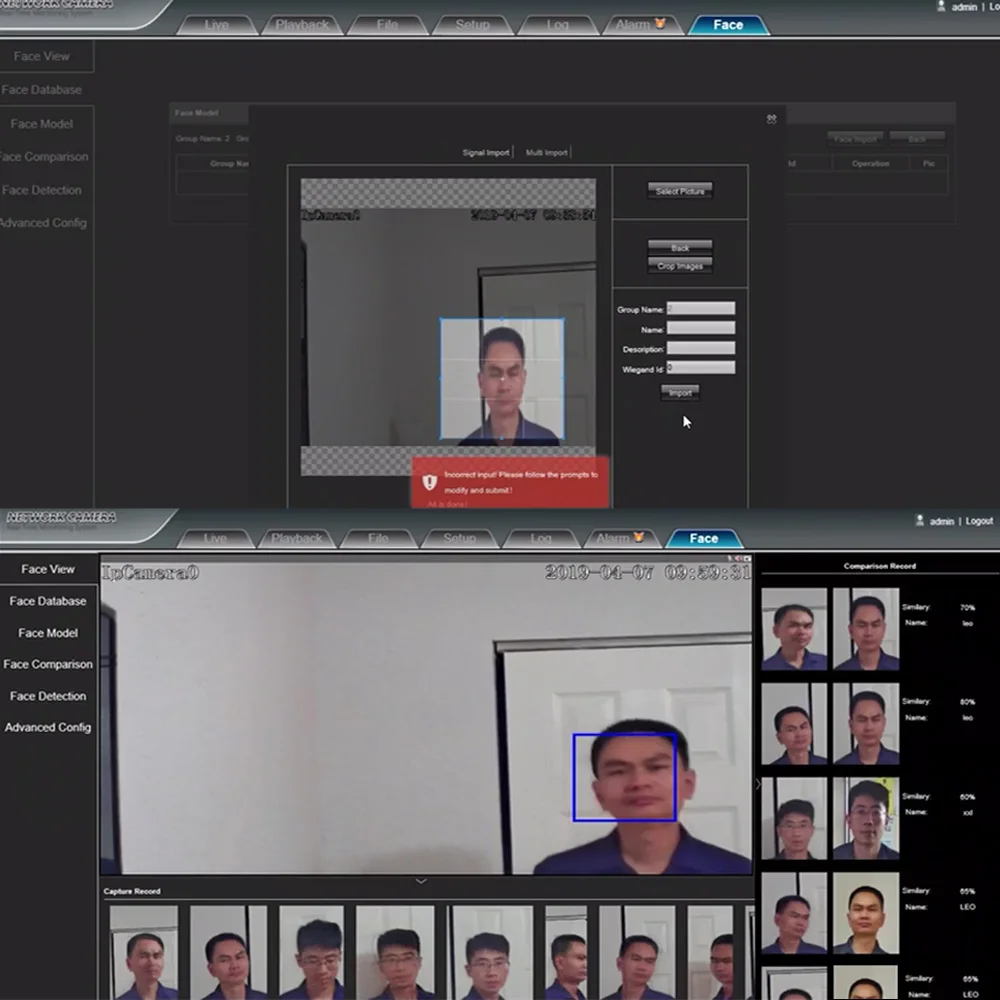Click the Logout link

(979, 521)
